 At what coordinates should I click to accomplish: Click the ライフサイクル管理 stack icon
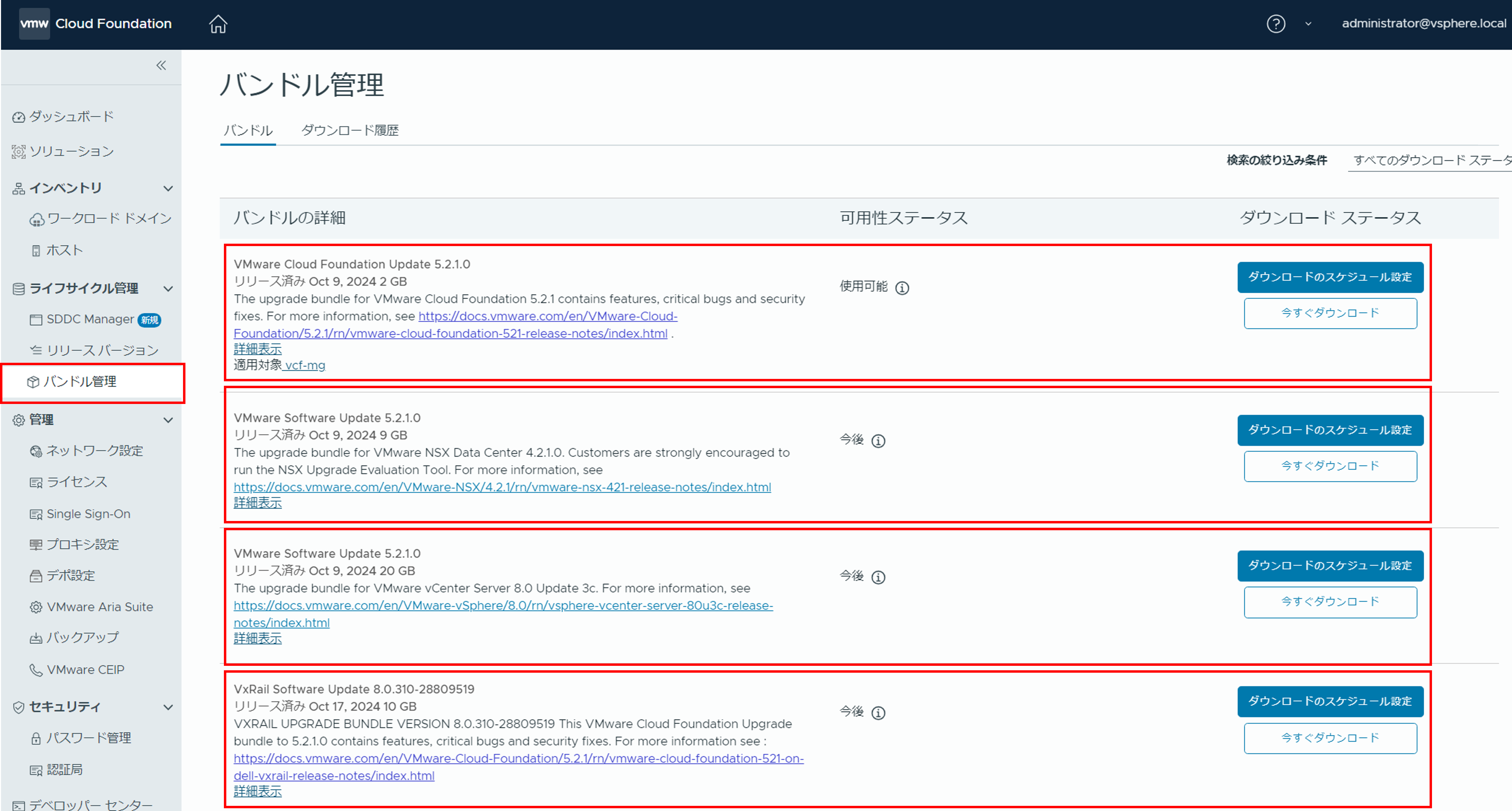[19, 289]
